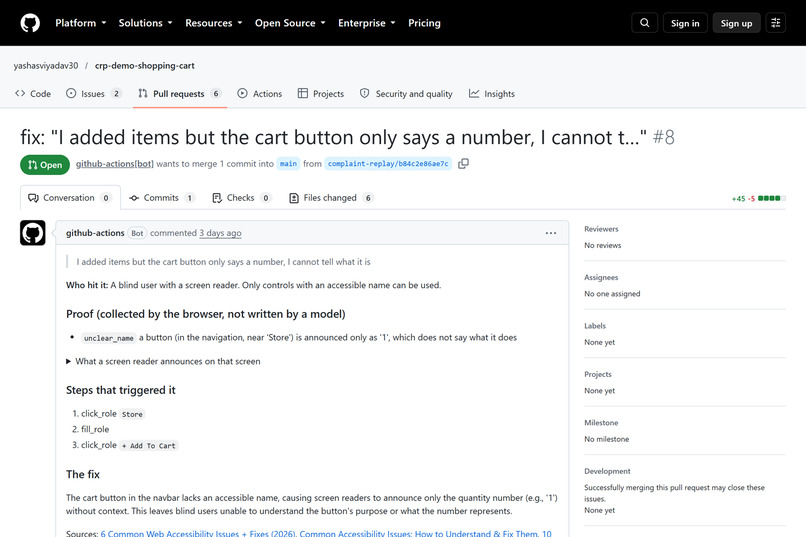
Task: Click the 'No milestone' text
Action: (606, 439)
